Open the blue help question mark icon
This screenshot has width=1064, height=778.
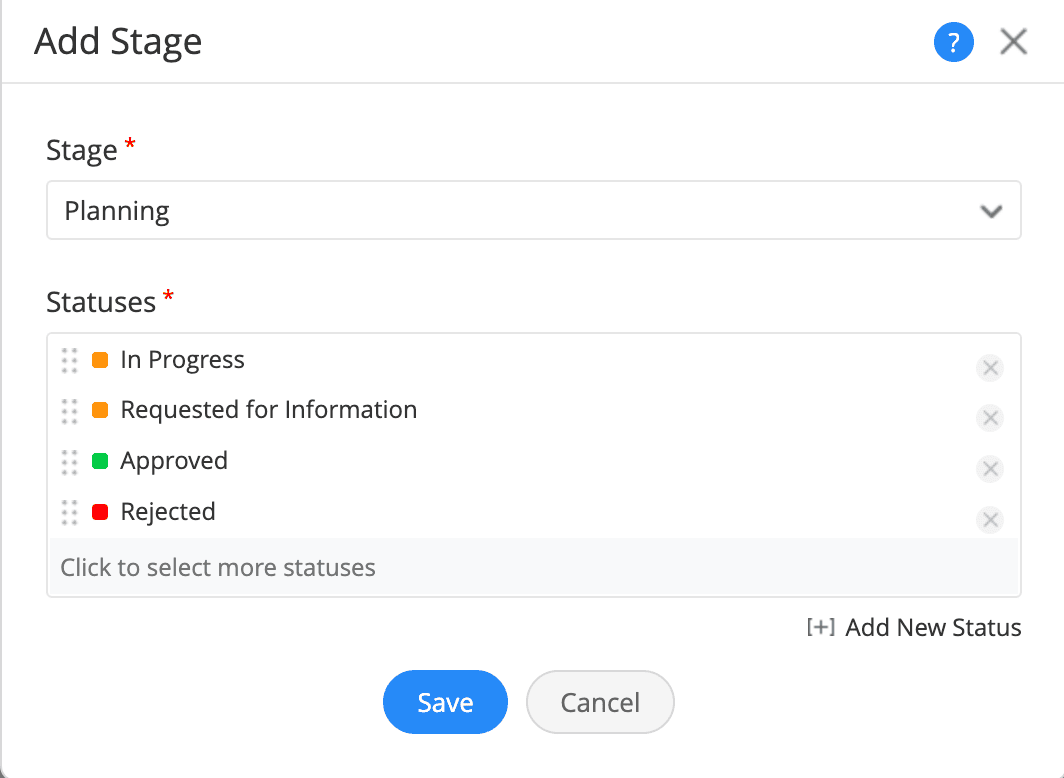[953, 43]
